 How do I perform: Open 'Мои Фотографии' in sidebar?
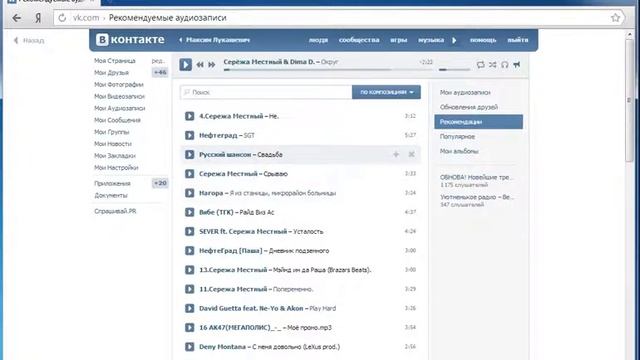[x=119, y=84]
